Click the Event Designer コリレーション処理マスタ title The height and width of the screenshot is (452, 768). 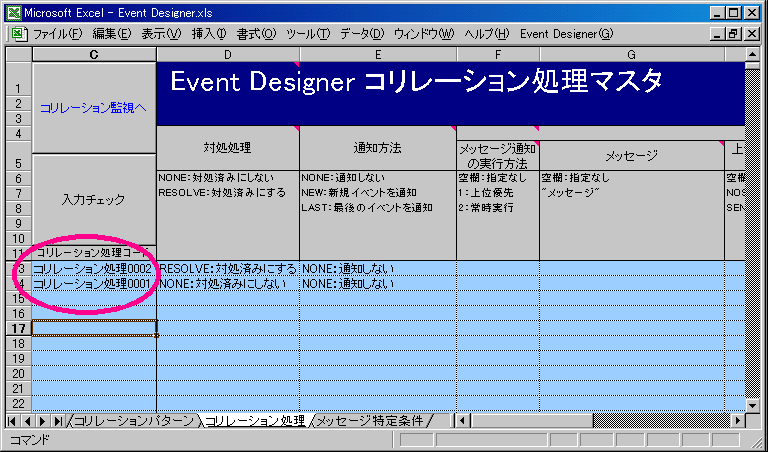click(416, 81)
